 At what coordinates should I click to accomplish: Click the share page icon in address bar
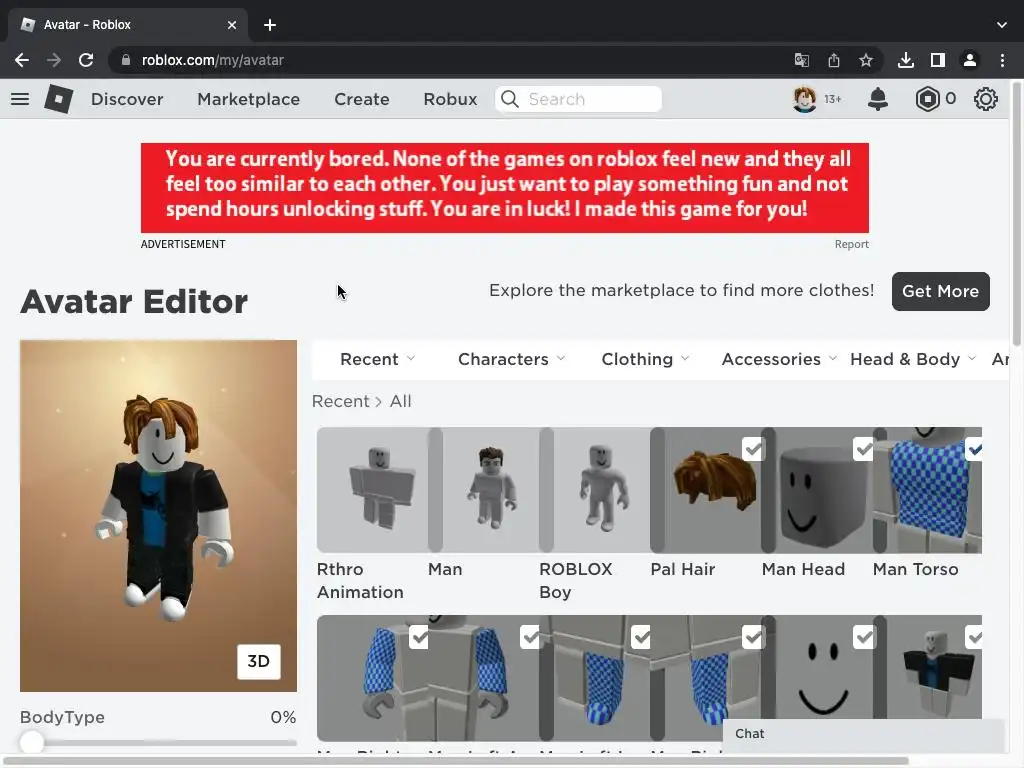[834, 60]
